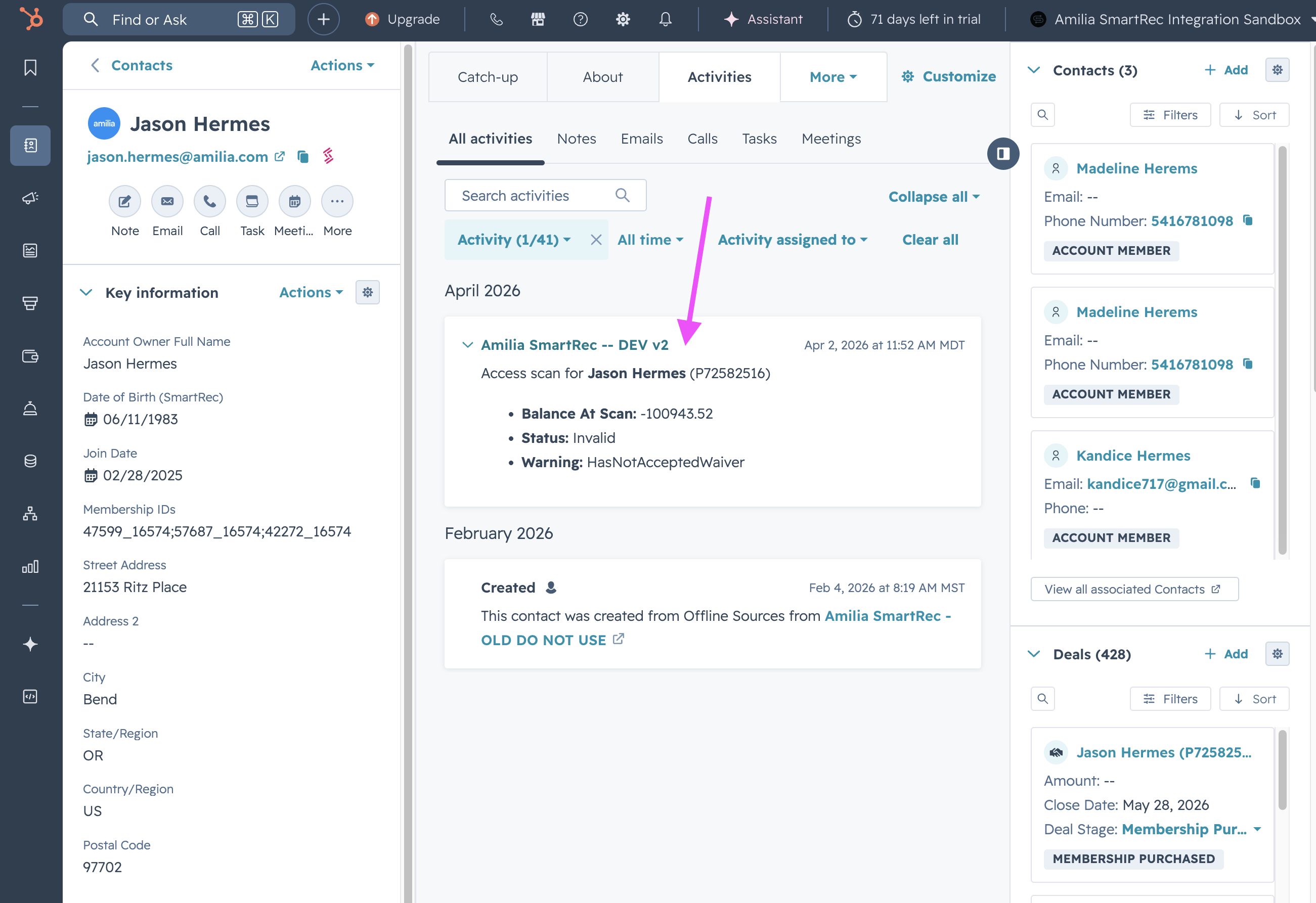Viewport: 1316px width, 903px height.
Task: Copy Kandice Hermes email address
Action: click(1255, 483)
